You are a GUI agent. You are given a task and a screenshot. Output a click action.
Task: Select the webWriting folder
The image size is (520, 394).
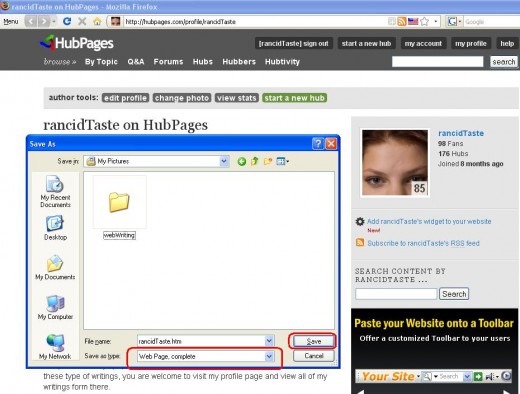(x=119, y=207)
